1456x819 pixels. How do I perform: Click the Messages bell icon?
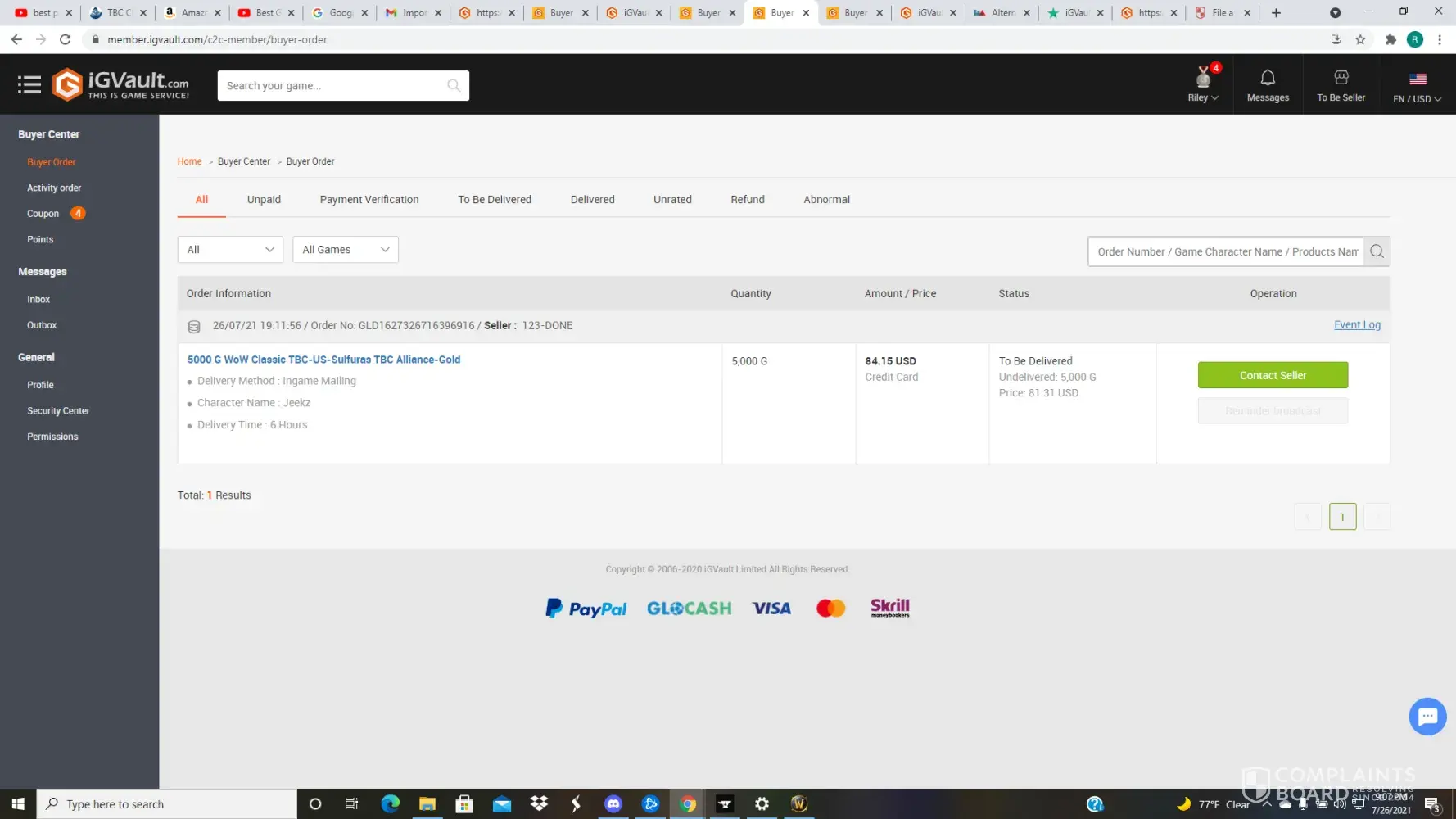click(1267, 78)
